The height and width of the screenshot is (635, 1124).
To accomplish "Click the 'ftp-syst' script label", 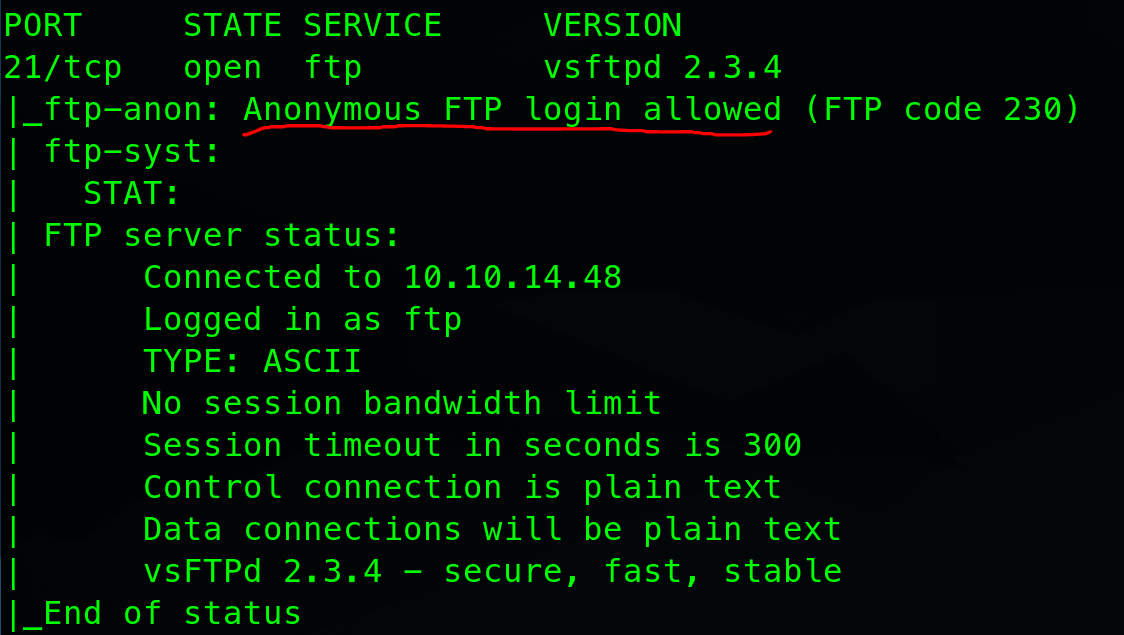I will (x=132, y=152).
